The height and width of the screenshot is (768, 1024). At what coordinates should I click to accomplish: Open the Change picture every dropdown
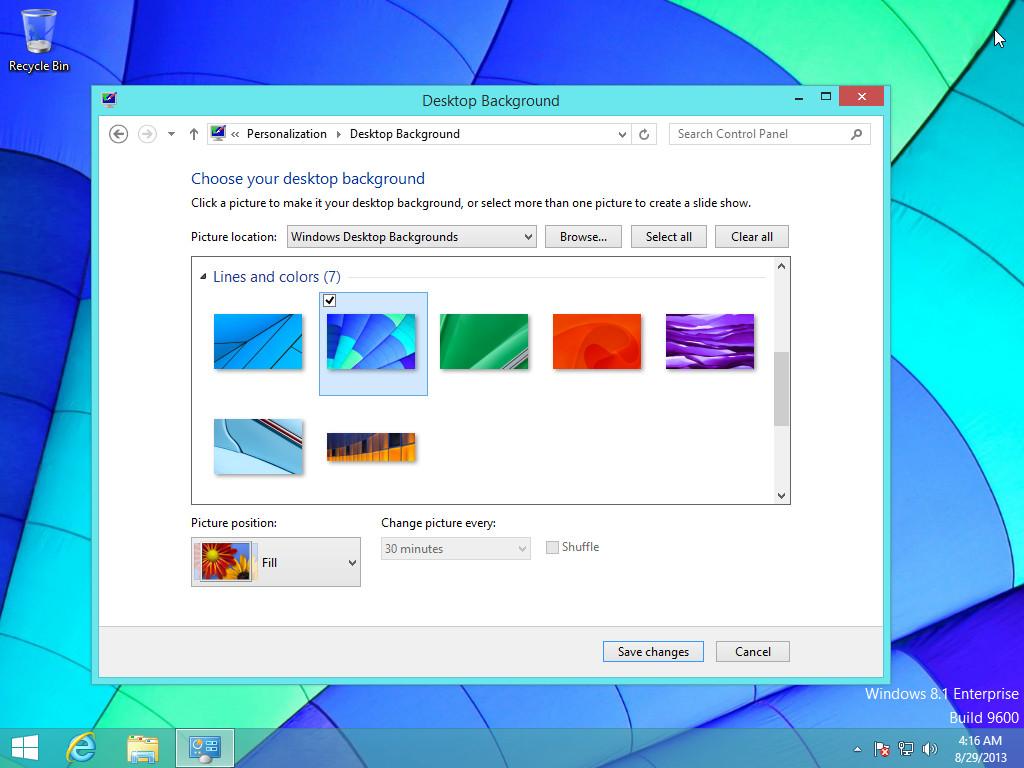click(x=455, y=549)
